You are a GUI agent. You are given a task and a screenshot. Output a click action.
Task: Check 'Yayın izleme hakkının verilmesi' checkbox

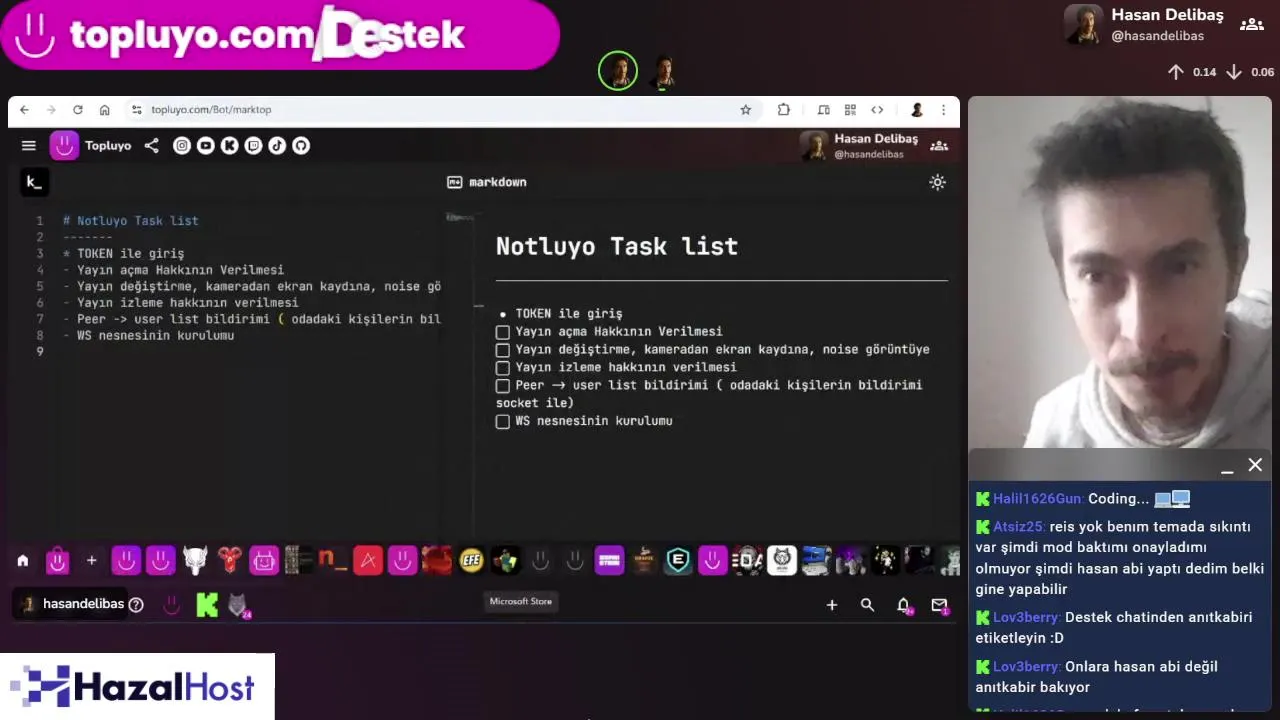click(x=503, y=368)
